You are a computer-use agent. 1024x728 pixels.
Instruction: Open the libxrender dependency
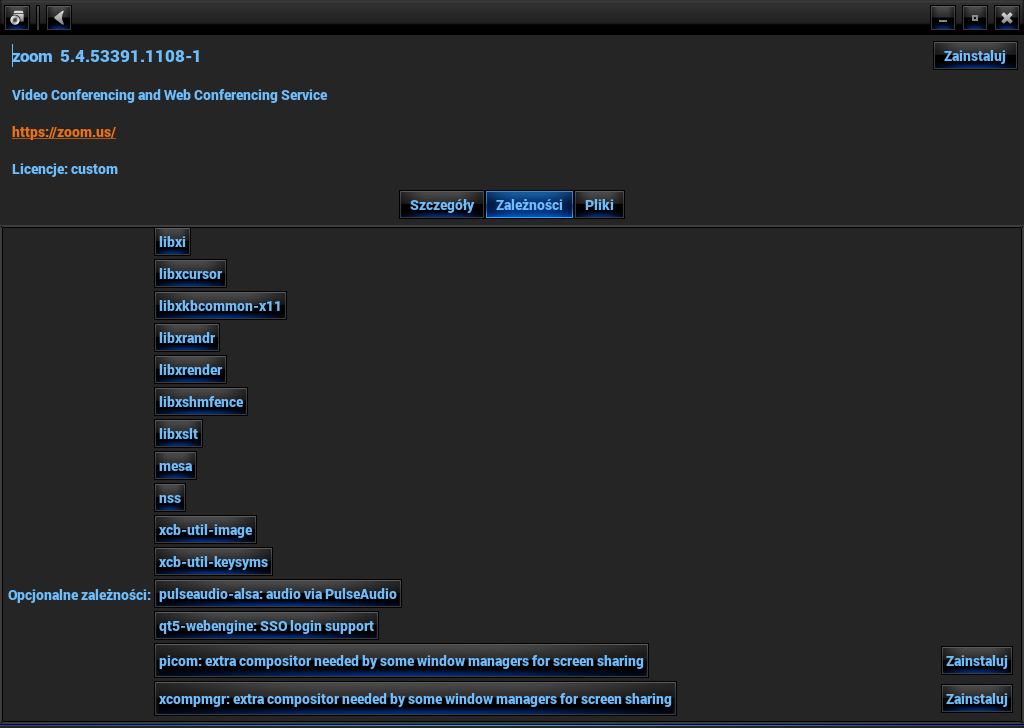[191, 370]
